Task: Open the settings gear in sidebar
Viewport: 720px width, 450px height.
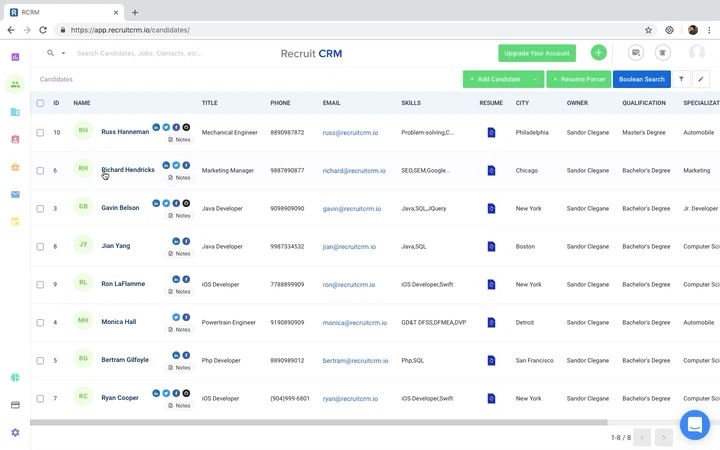Action: (x=15, y=433)
